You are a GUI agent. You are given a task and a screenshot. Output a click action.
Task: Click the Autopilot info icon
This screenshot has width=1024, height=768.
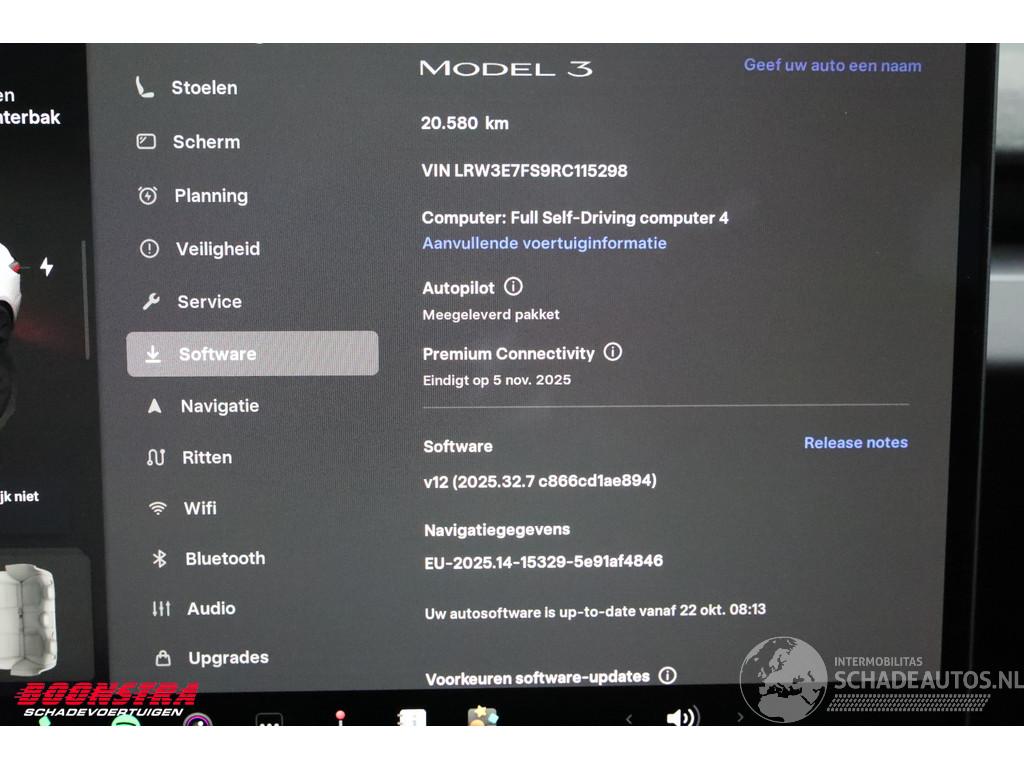pyautogui.click(x=513, y=287)
